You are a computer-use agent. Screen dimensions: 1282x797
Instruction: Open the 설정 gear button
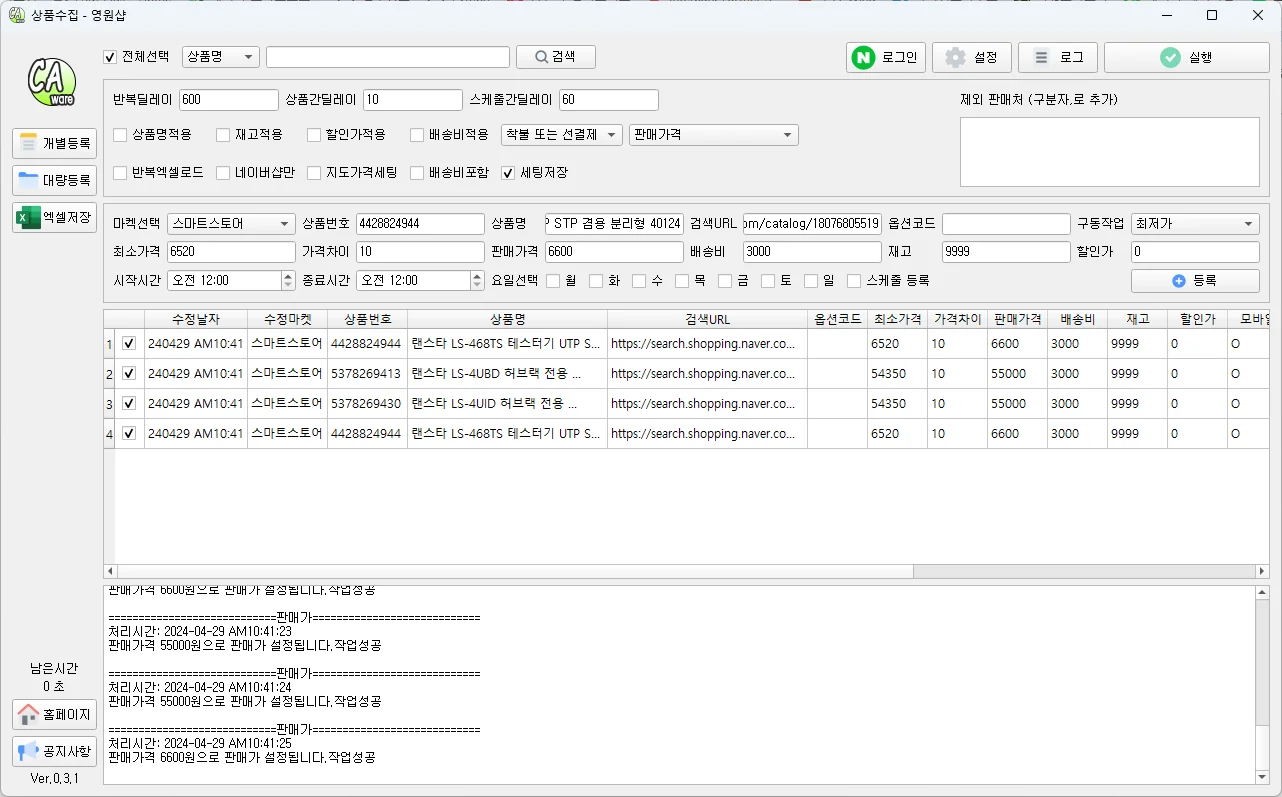pos(972,58)
